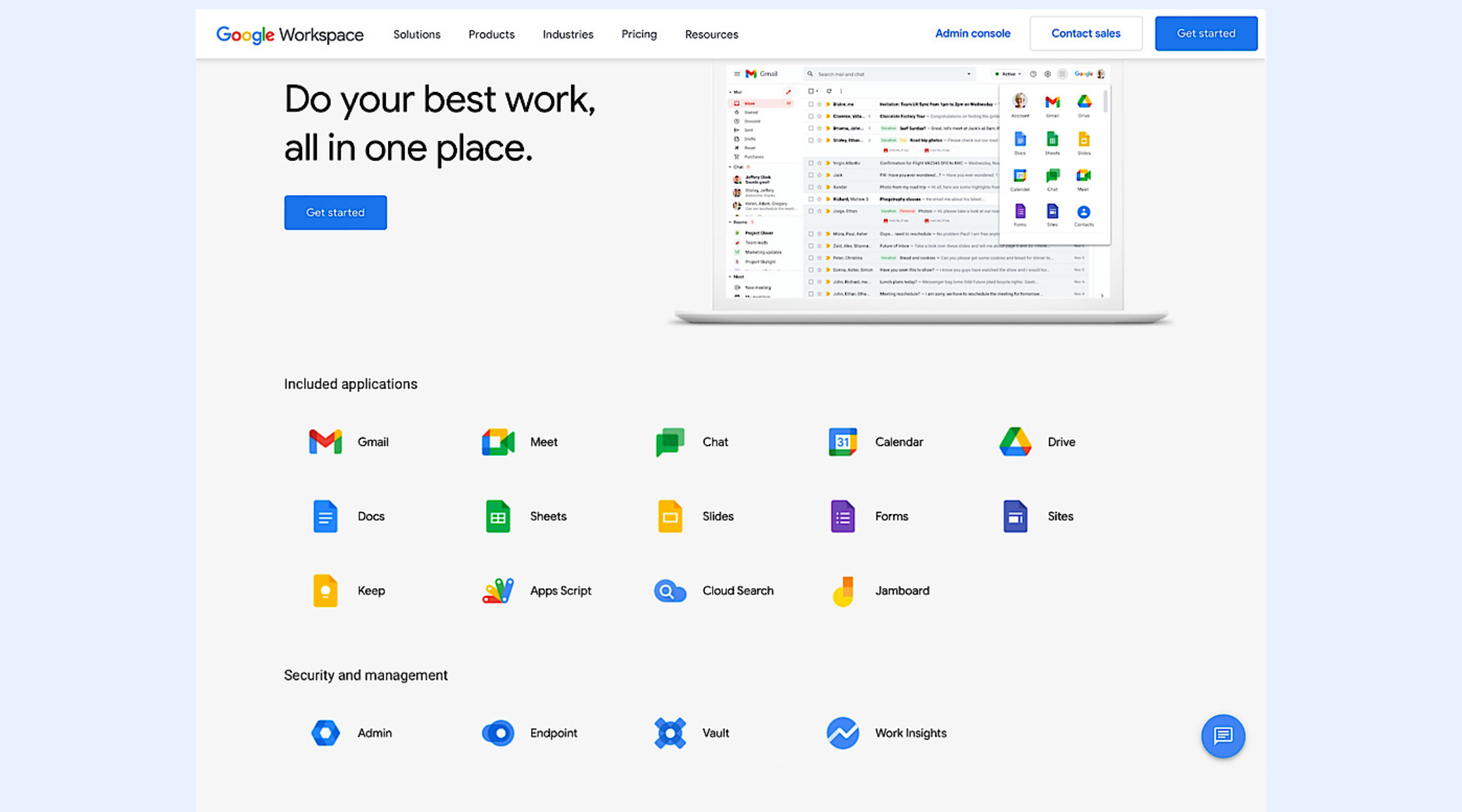Click the Google Workspace logo
Image resolution: width=1462 pixels, height=812 pixels.
coord(290,35)
